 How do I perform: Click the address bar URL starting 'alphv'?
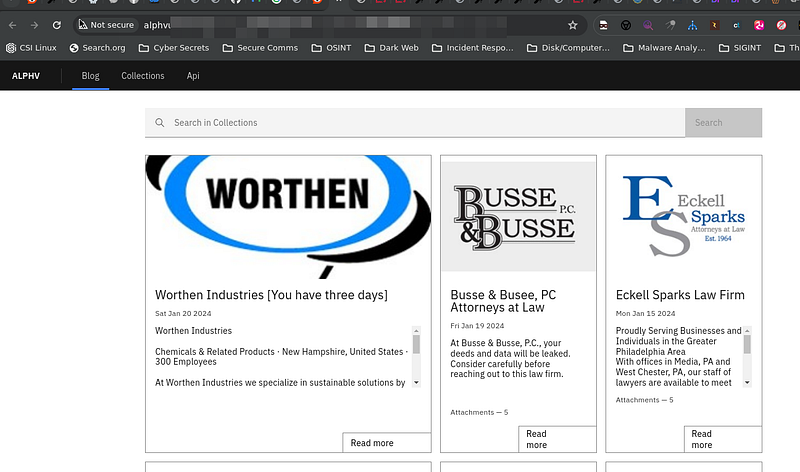157,25
